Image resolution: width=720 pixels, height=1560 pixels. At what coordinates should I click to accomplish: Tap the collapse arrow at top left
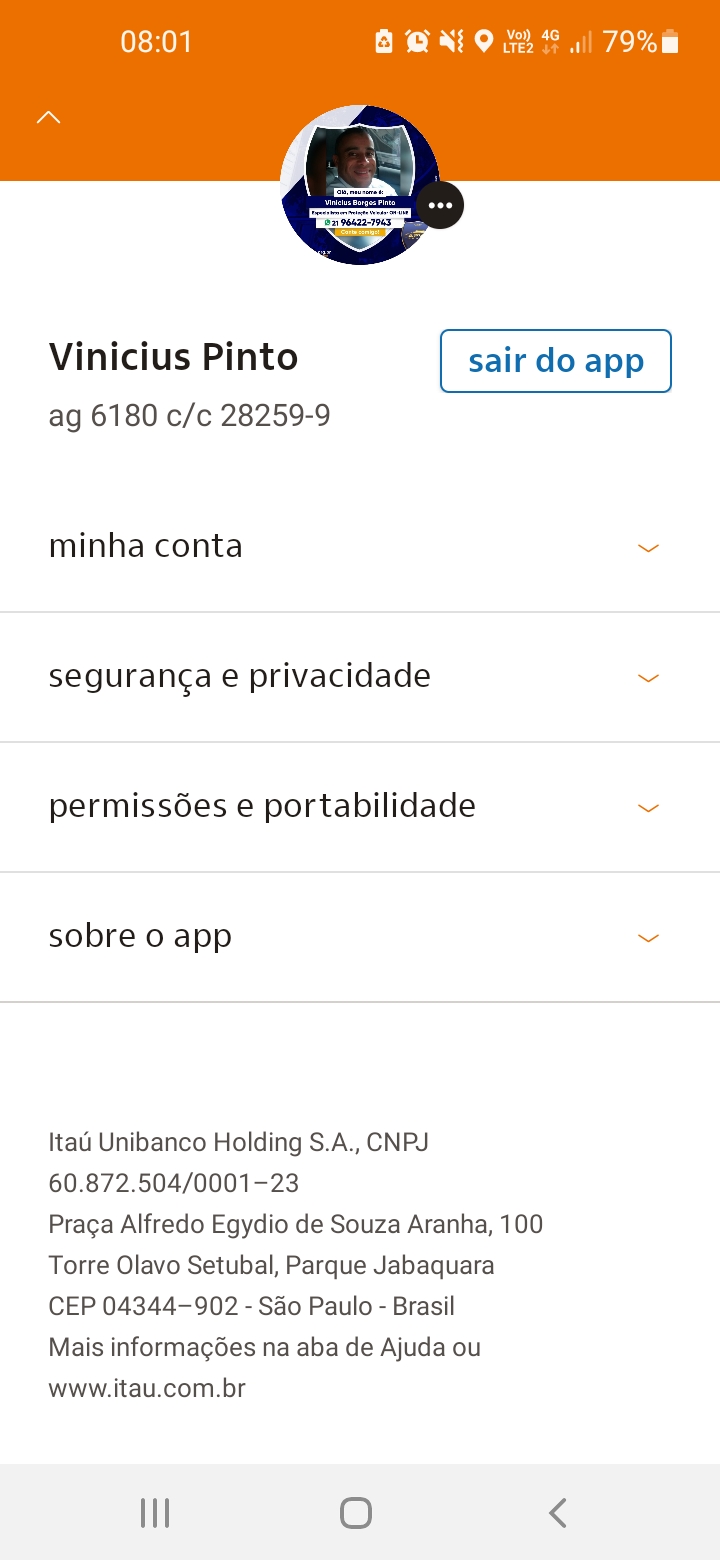pyautogui.click(x=48, y=118)
